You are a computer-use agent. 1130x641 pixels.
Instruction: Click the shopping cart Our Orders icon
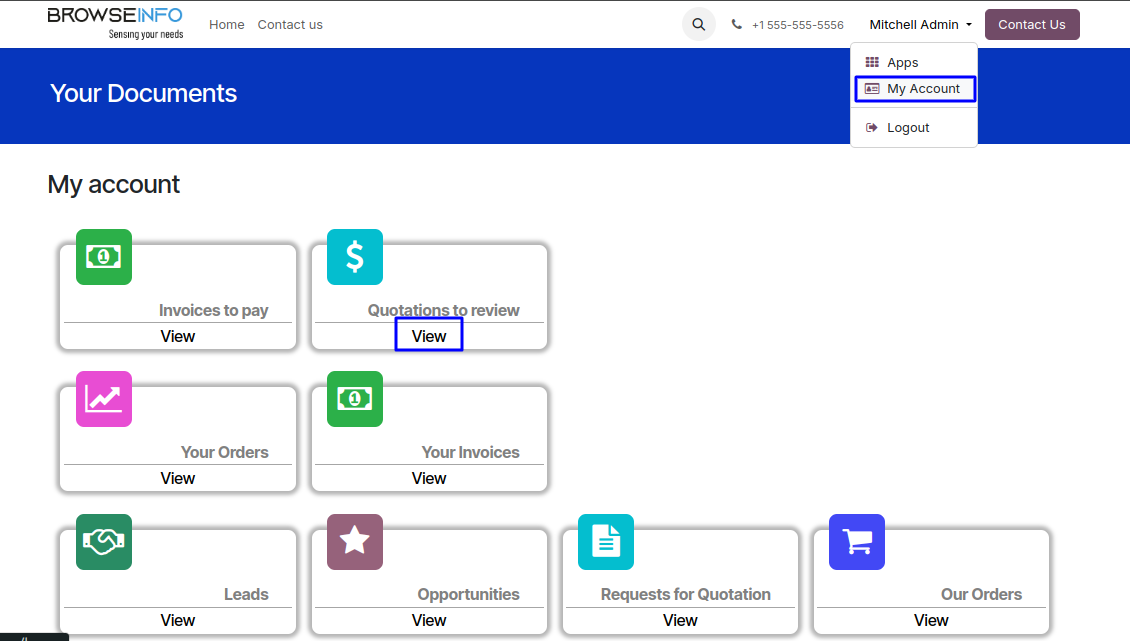(x=857, y=541)
